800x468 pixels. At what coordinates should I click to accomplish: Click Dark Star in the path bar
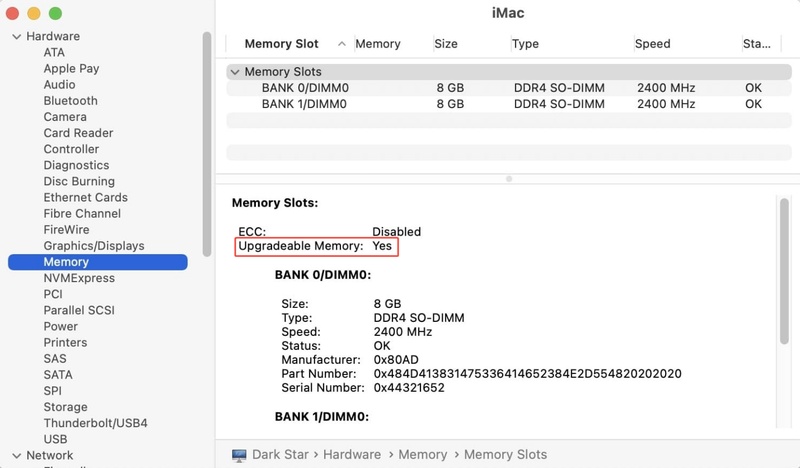(x=280, y=455)
